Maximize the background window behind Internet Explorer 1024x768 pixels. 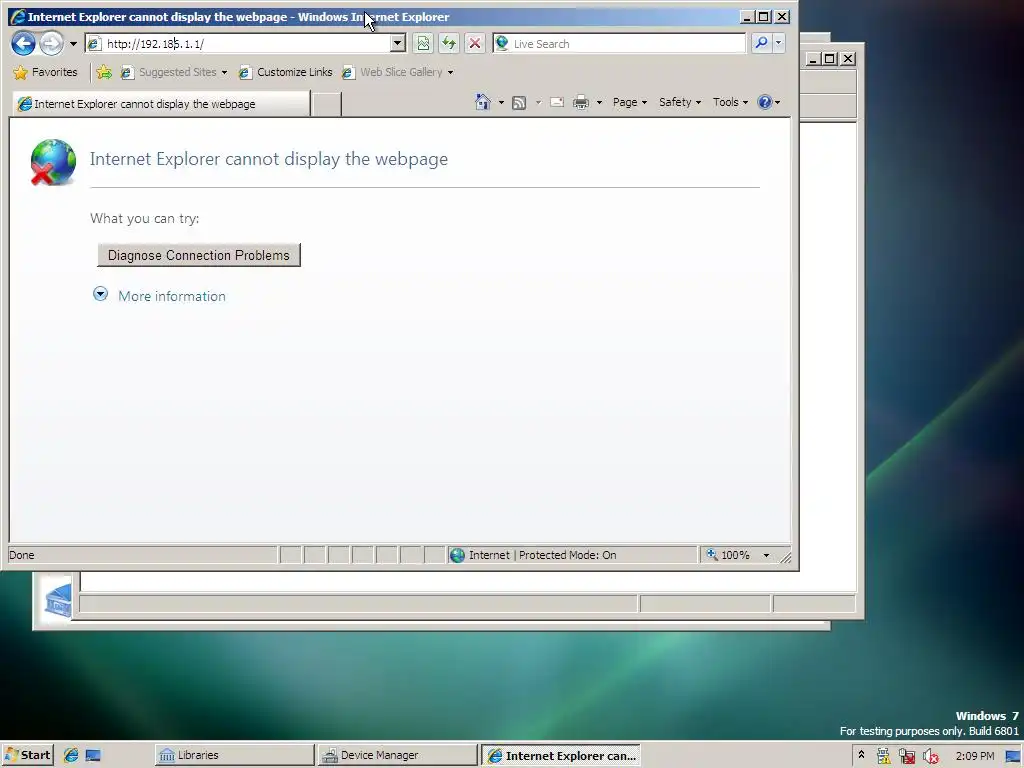(829, 59)
